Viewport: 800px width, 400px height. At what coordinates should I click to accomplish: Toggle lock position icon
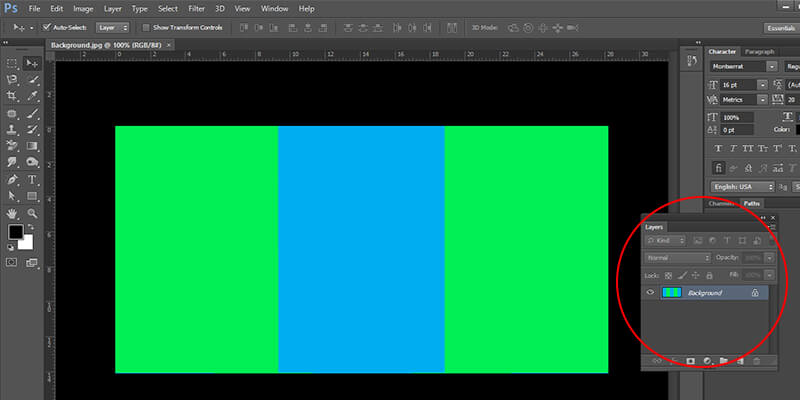pyautogui.click(x=695, y=276)
